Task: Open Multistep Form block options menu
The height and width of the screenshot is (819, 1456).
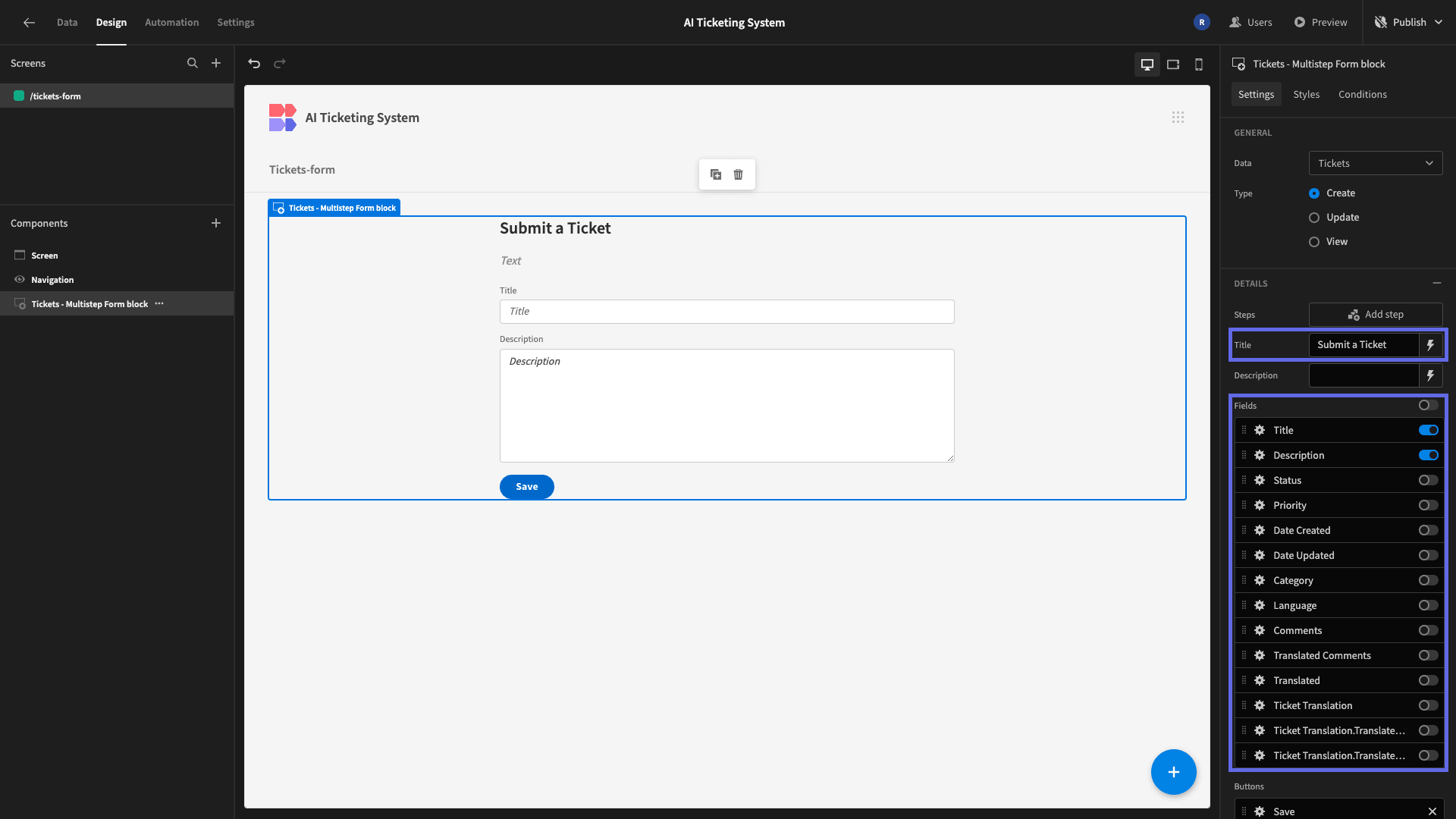Action: pos(159,304)
